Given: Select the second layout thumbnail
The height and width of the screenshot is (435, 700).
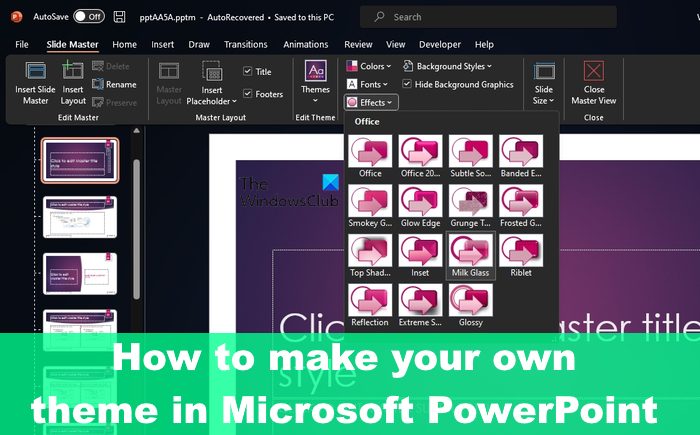Looking at the screenshot, I should (80, 217).
